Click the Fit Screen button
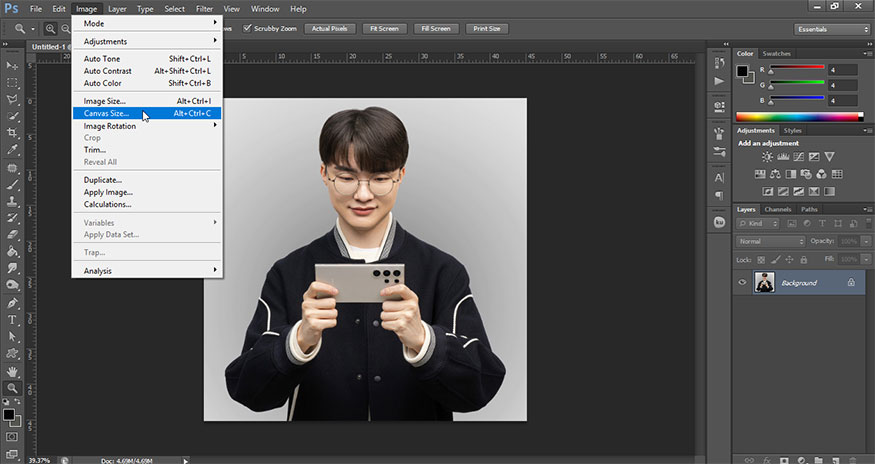Image resolution: width=875 pixels, height=464 pixels. [386, 29]
